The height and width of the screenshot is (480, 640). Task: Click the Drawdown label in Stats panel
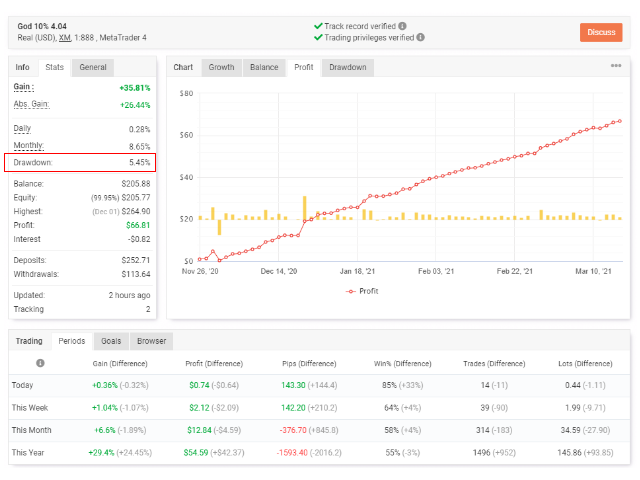[33, 162]
